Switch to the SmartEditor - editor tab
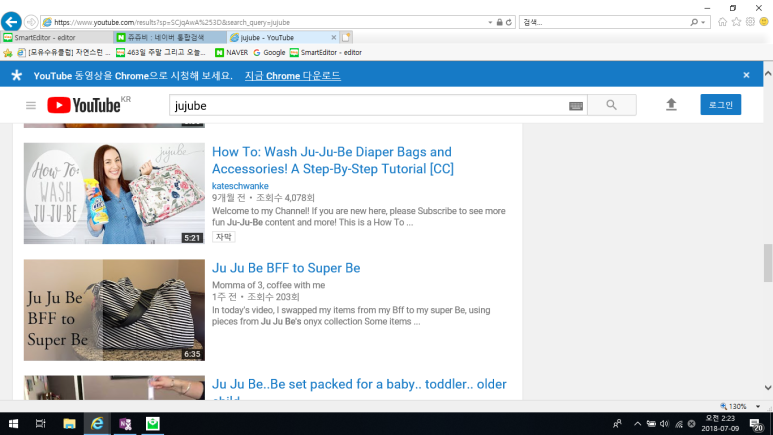This screenshot has height=435, width=773. point(56,37)
